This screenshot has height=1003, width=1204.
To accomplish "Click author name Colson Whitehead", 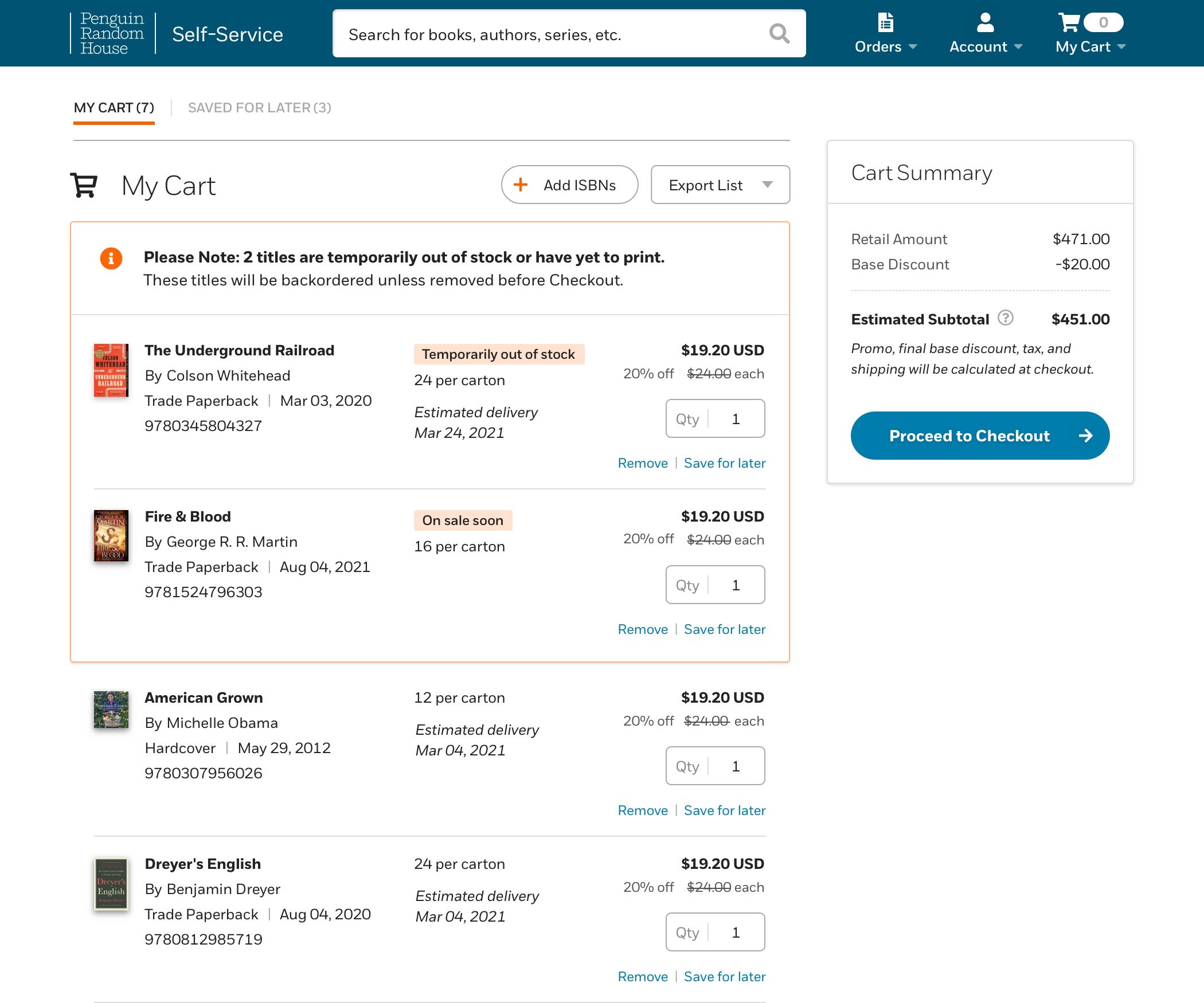I will [x=228, y=375].
